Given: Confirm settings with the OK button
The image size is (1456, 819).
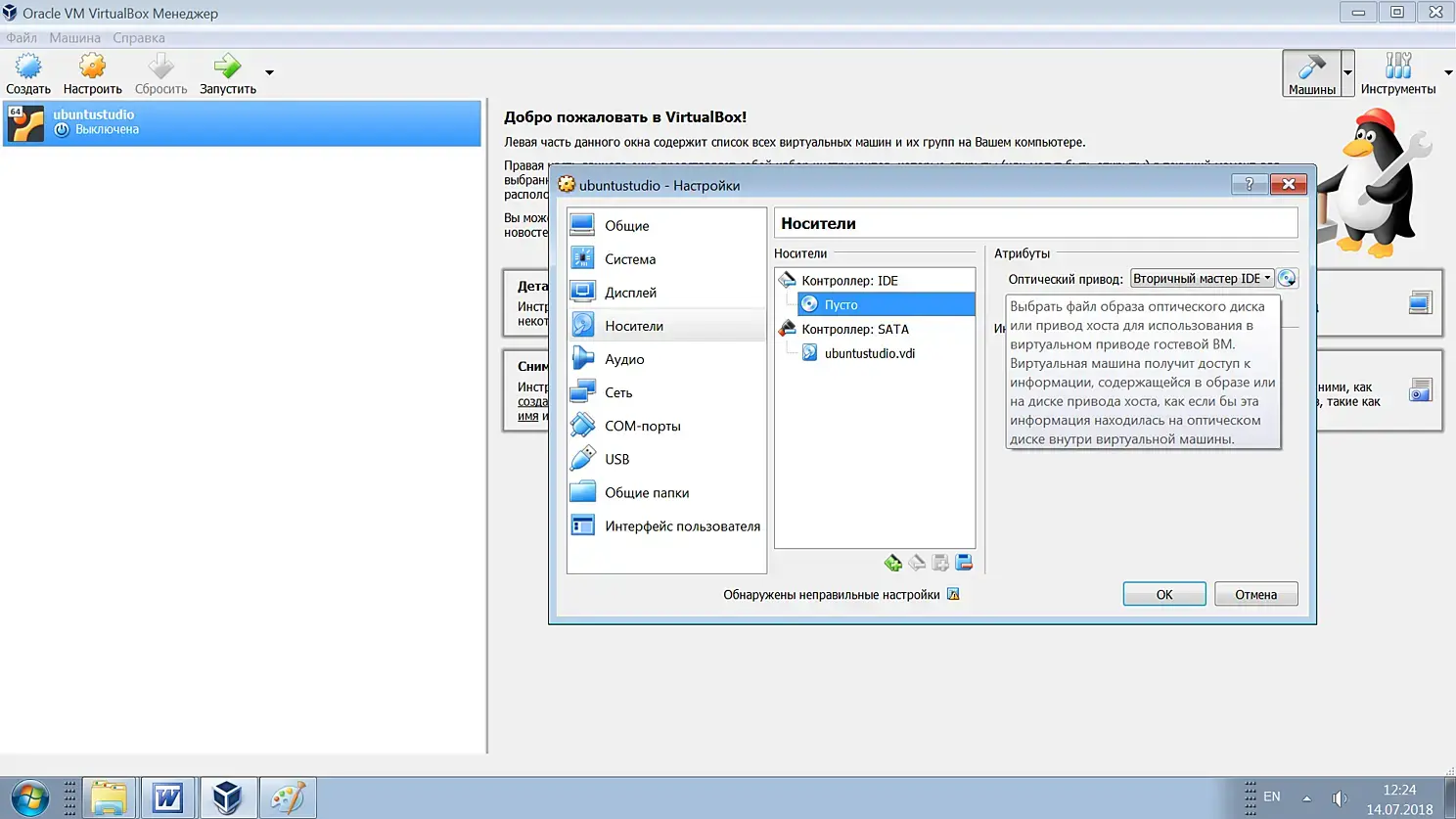Looking at the screenshot, I should pos(1164,595).
